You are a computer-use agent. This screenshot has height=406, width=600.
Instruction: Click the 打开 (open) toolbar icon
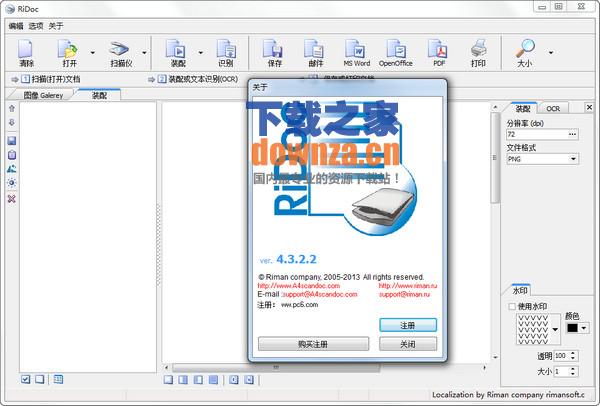tap(69, 53)
